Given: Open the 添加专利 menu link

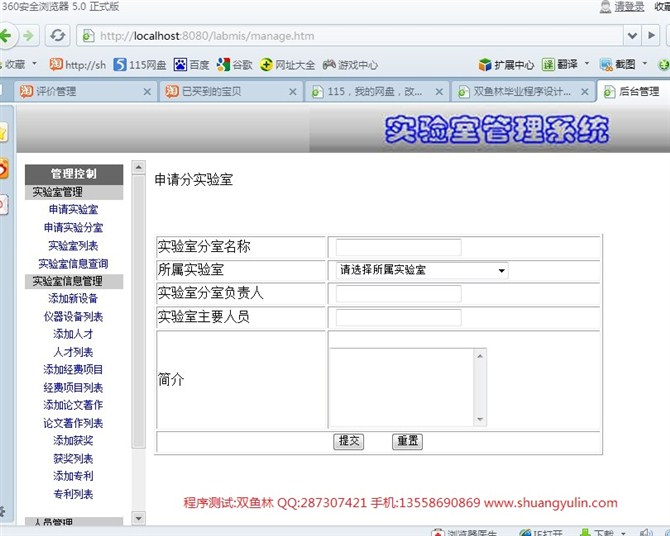Looking at the screenshot, I should point(73,476).
